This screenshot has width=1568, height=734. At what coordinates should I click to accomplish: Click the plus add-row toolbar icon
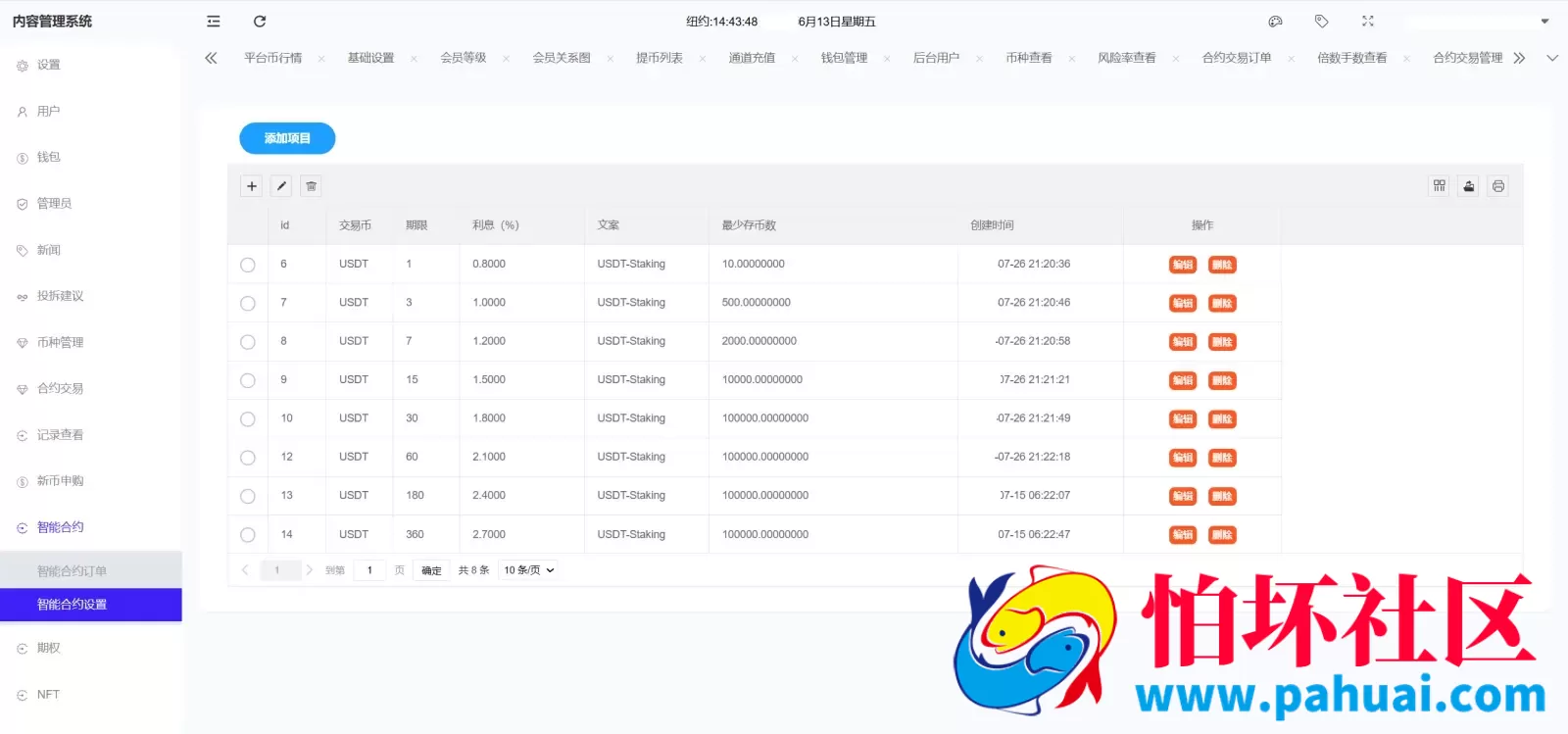(252, 186)
